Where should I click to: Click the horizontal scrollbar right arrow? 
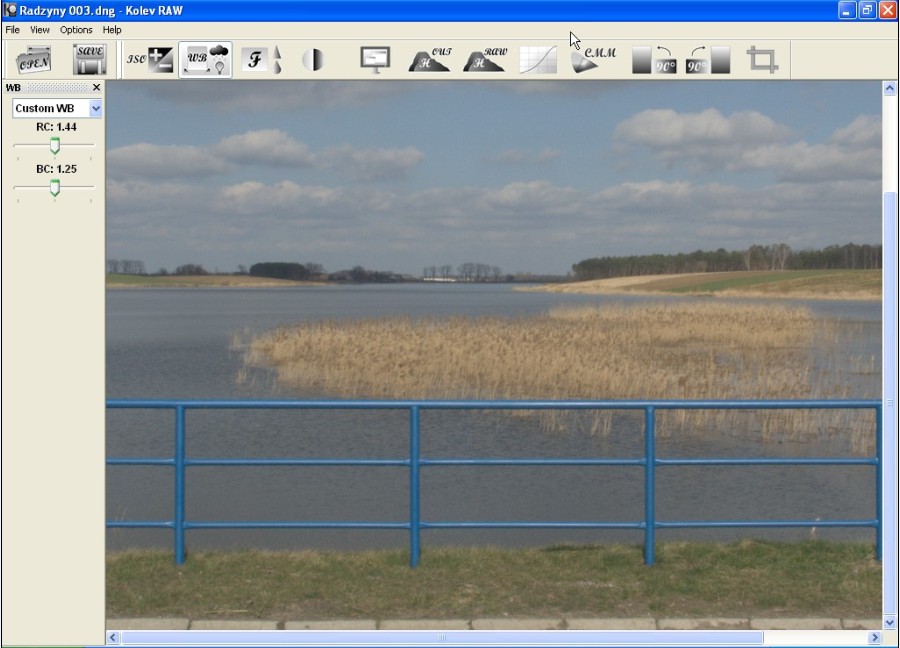coord(875,637)
